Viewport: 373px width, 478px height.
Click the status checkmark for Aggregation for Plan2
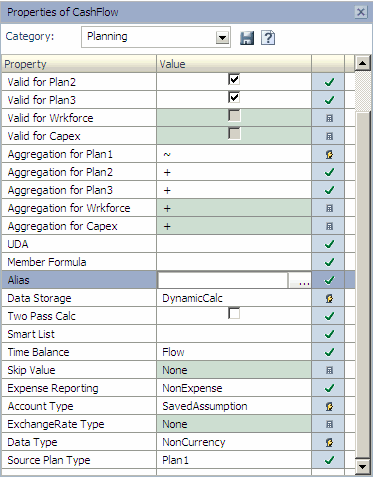(x=329, y=172)
